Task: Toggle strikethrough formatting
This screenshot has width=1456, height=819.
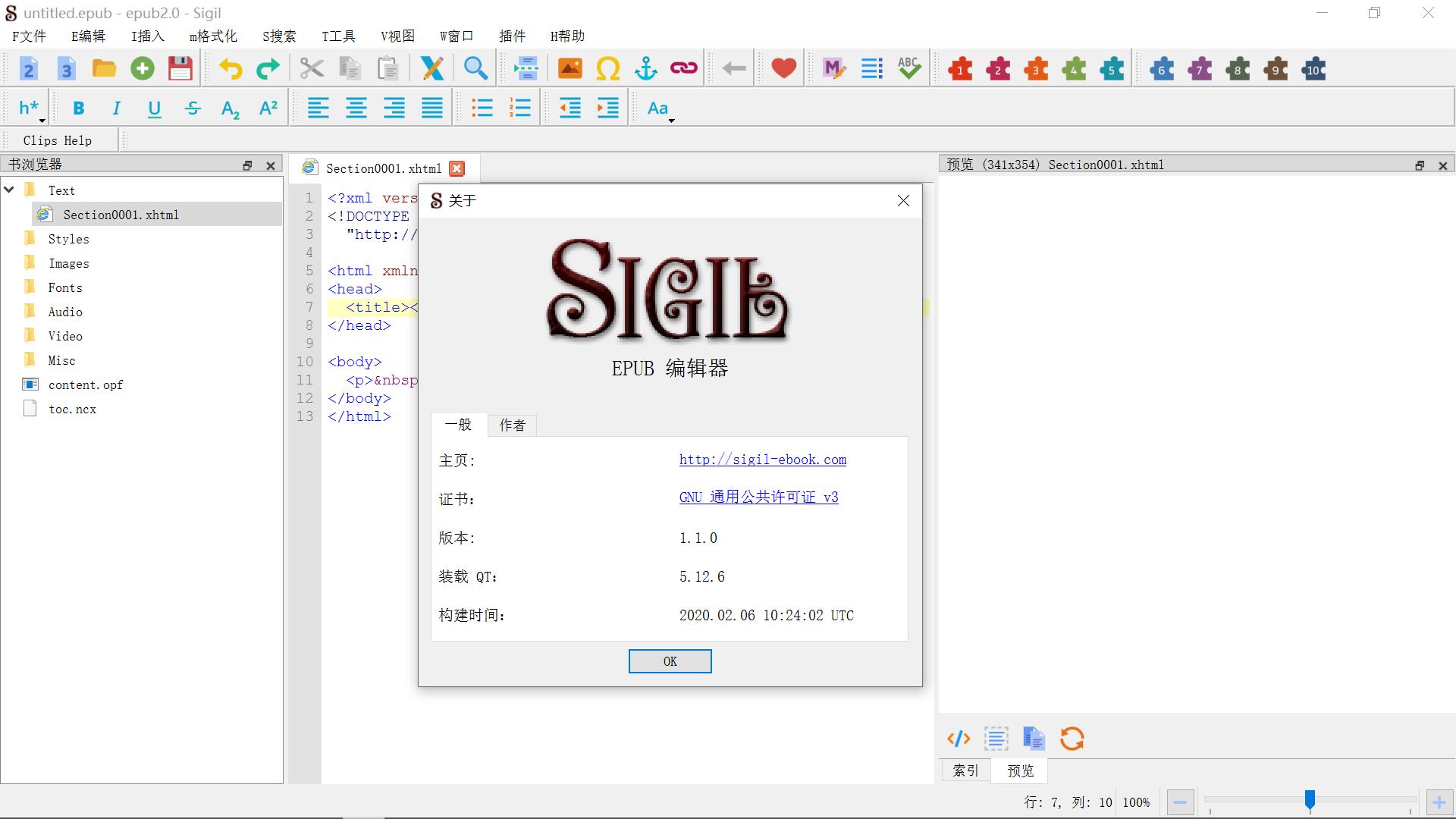Action: point(192,108)
